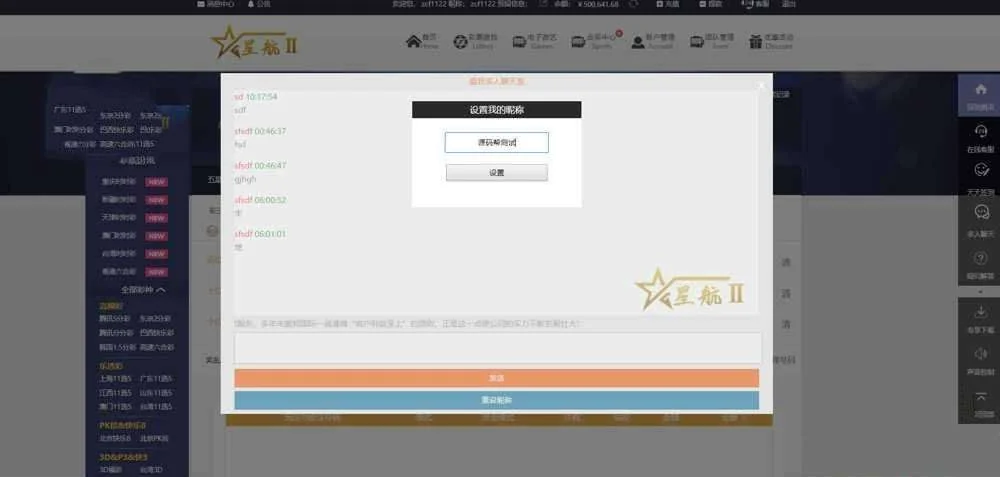
Task: Click the multi-person chat sidebar icon
Action: click(980, 215)
